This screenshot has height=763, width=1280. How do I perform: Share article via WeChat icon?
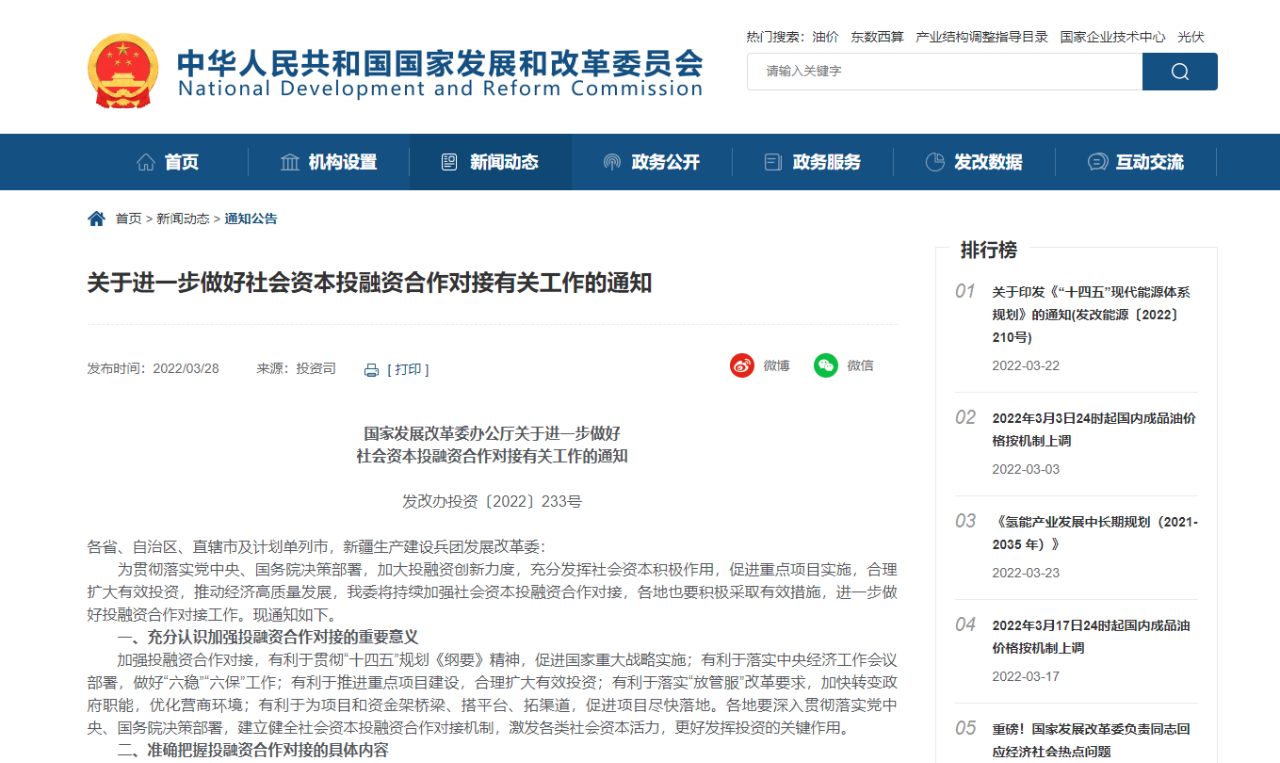pos(825,366)
